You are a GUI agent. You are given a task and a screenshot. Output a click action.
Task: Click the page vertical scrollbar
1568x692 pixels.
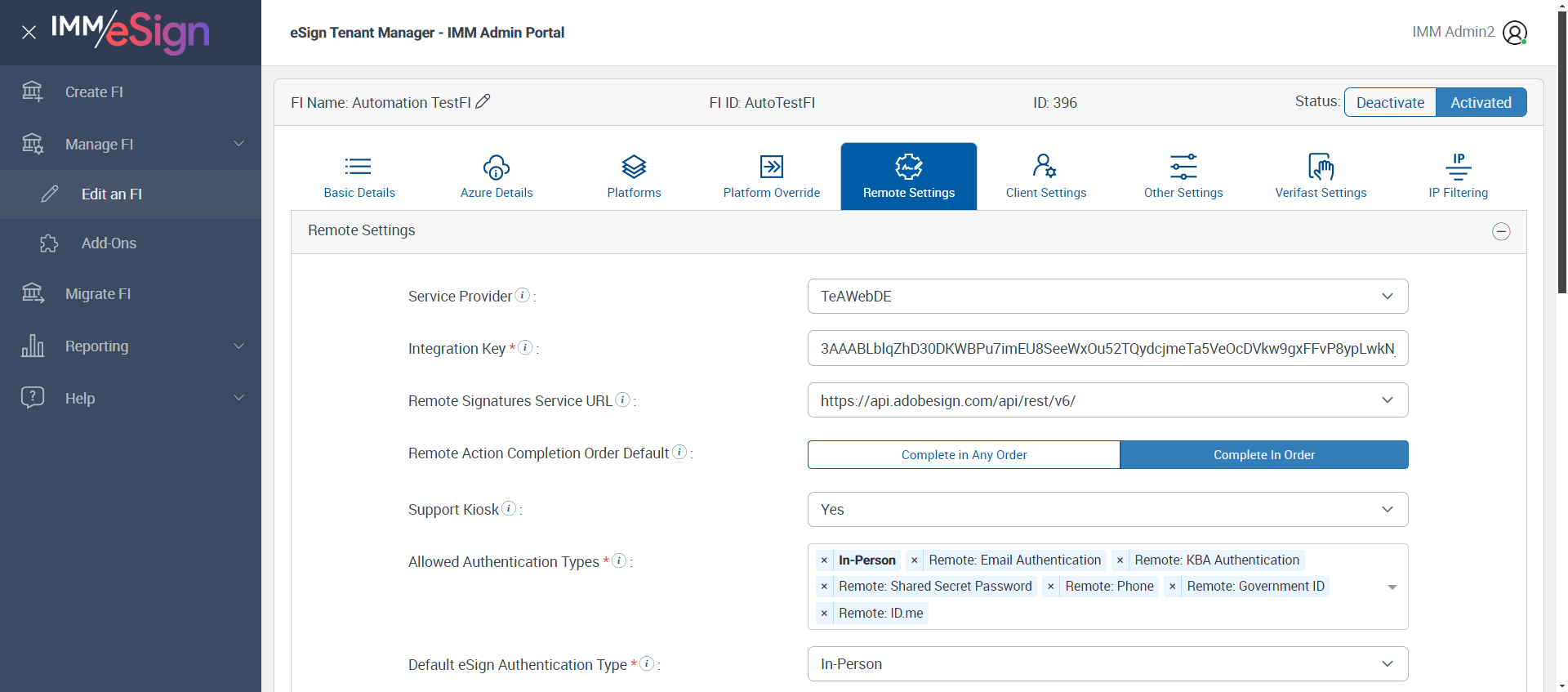coord(1562,163)
